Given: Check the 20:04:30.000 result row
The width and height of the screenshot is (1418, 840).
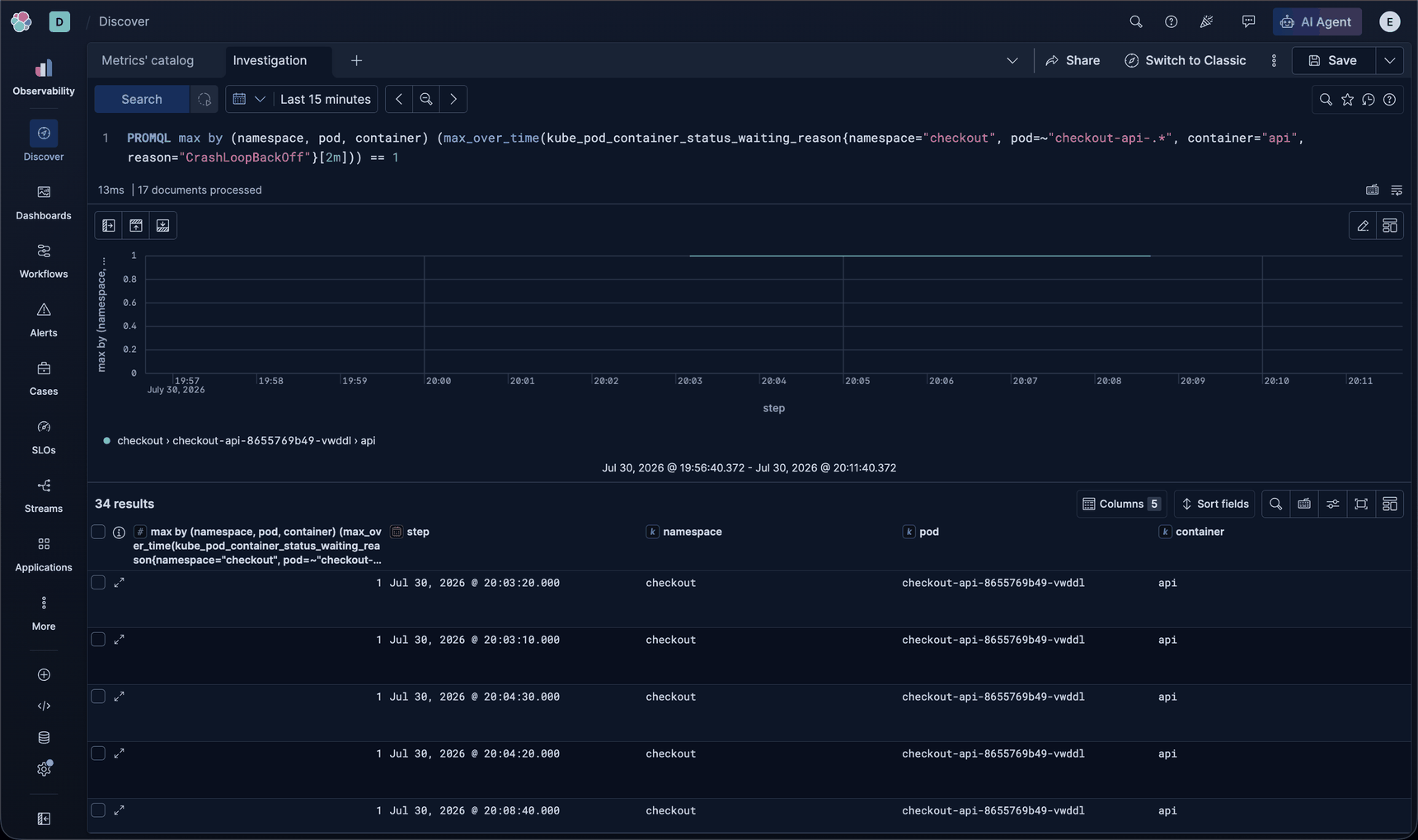Looking at the screenshot, I should click(x=98, y=697).
